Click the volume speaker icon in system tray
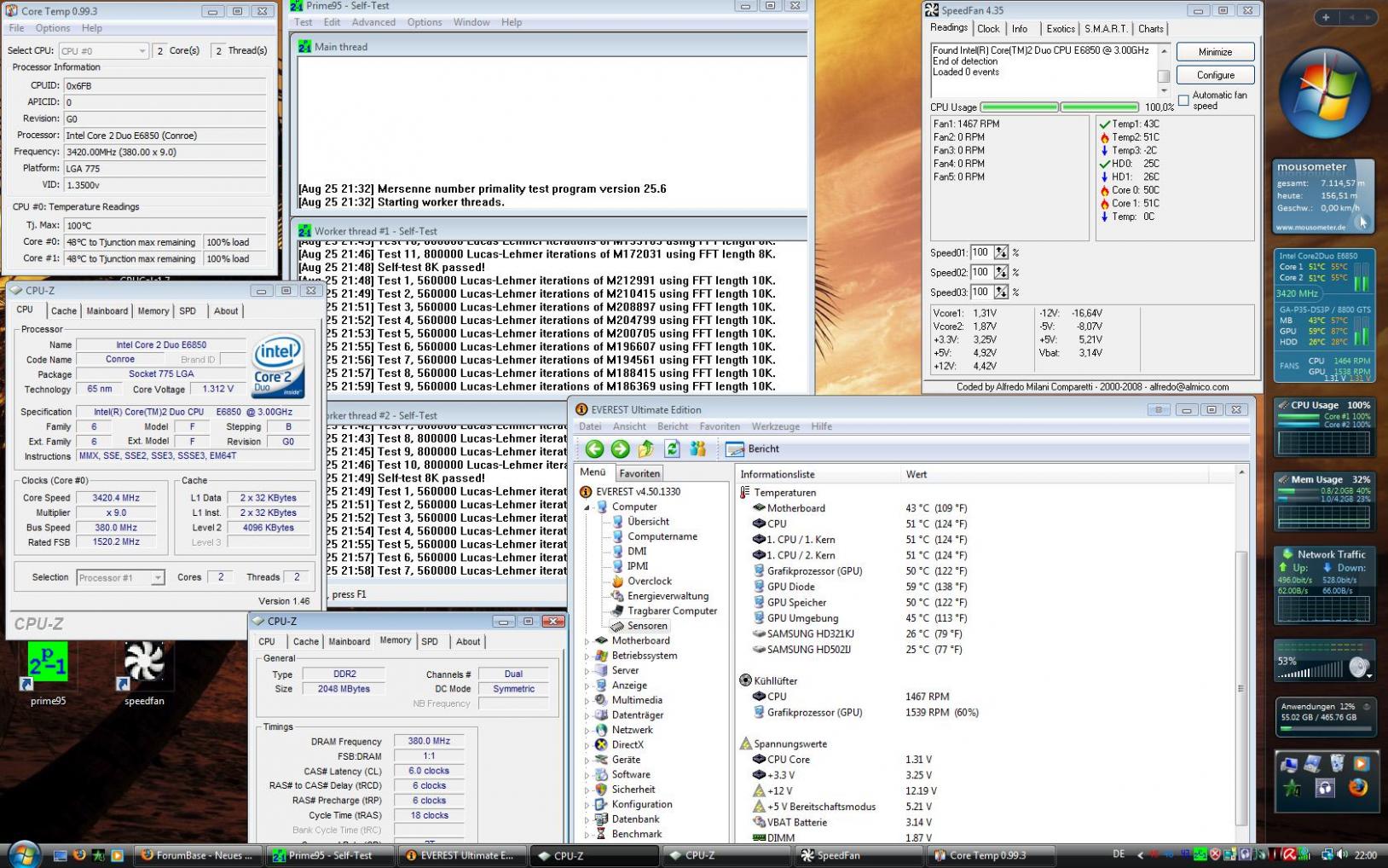1388x868 pixels. (x=1343, y=854)
